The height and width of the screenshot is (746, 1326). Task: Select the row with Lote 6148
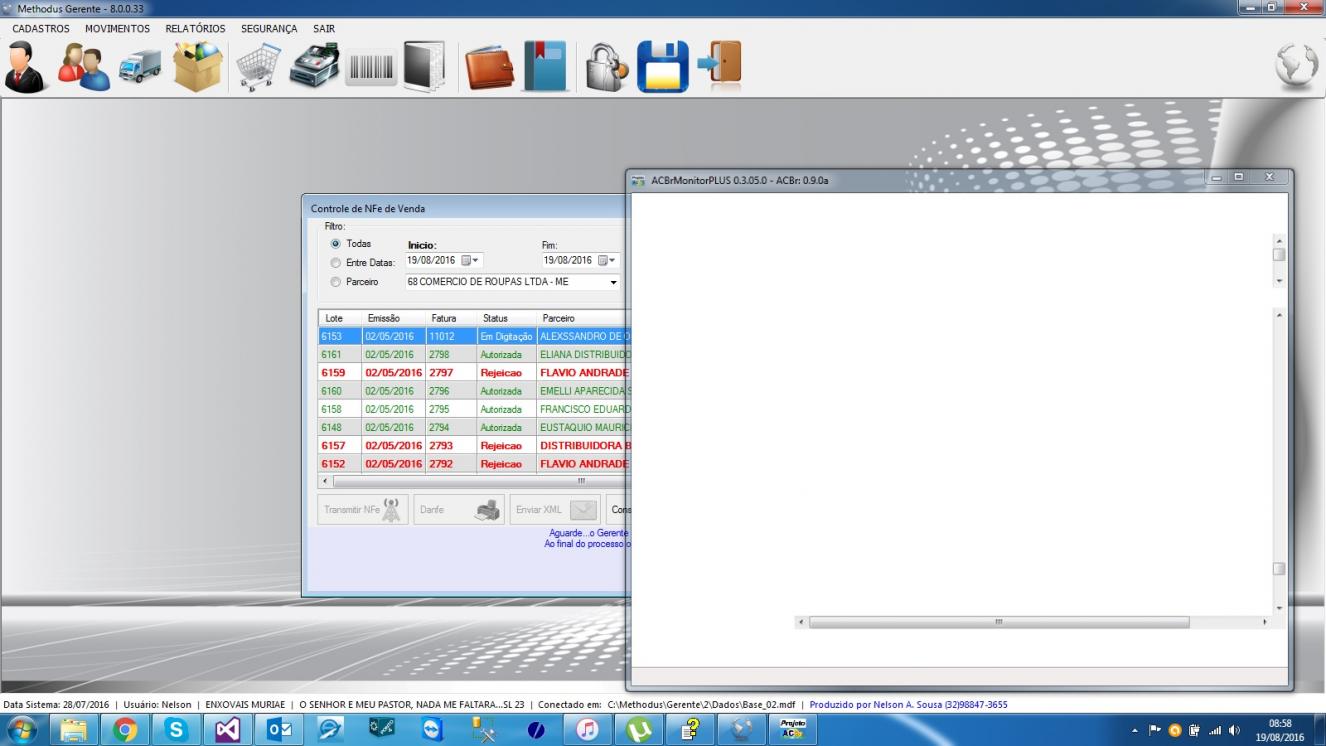pyautogui.click(x=475, y=427)
